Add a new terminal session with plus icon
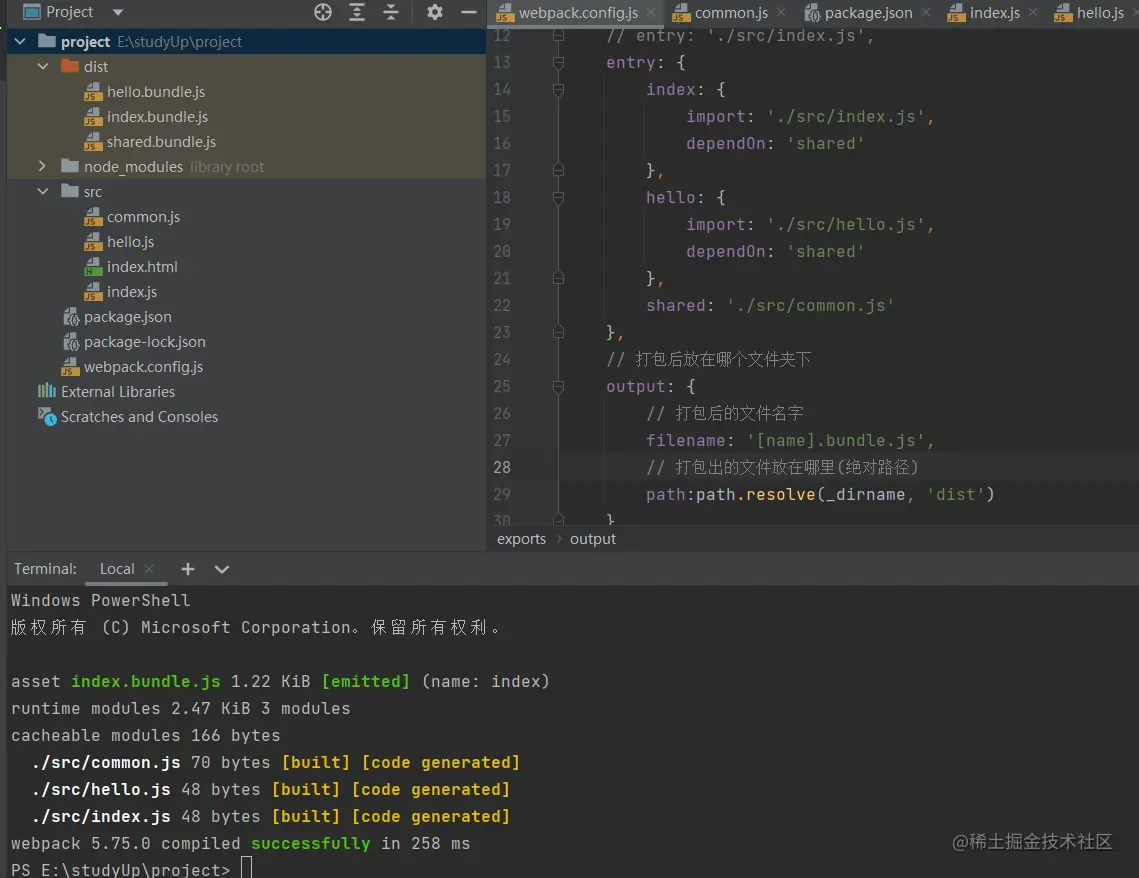The image size is (1139, 878). coord(188,569)
